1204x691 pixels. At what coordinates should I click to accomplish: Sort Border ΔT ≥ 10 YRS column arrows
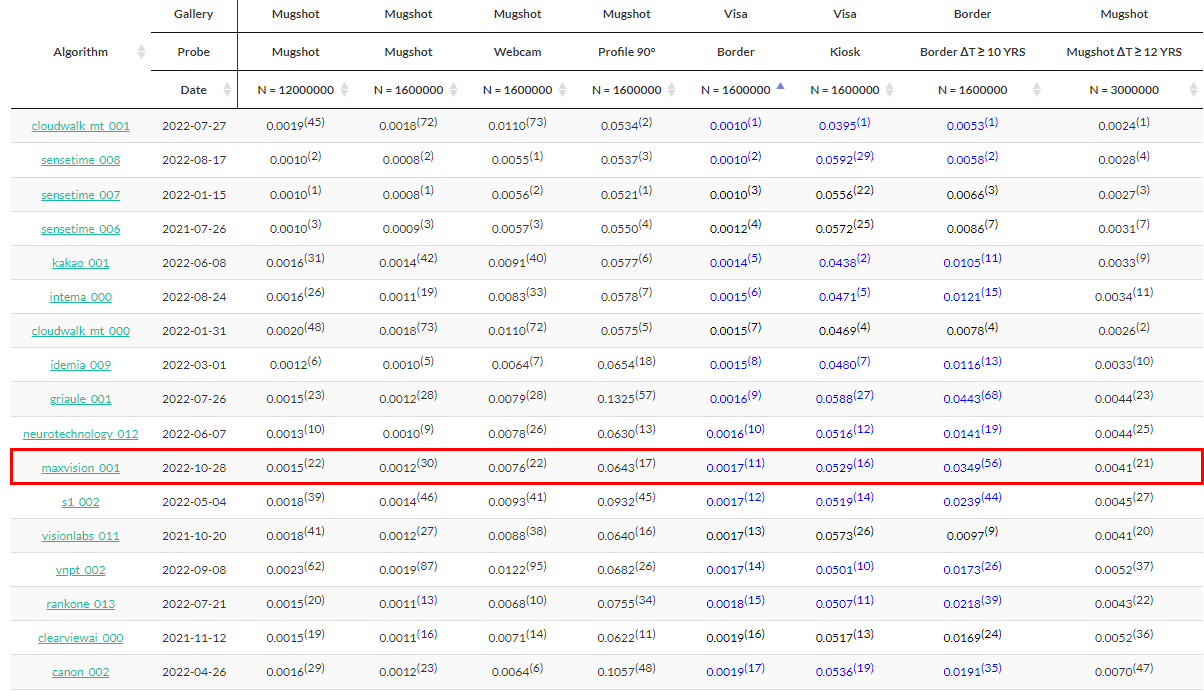coord(1036,90)
